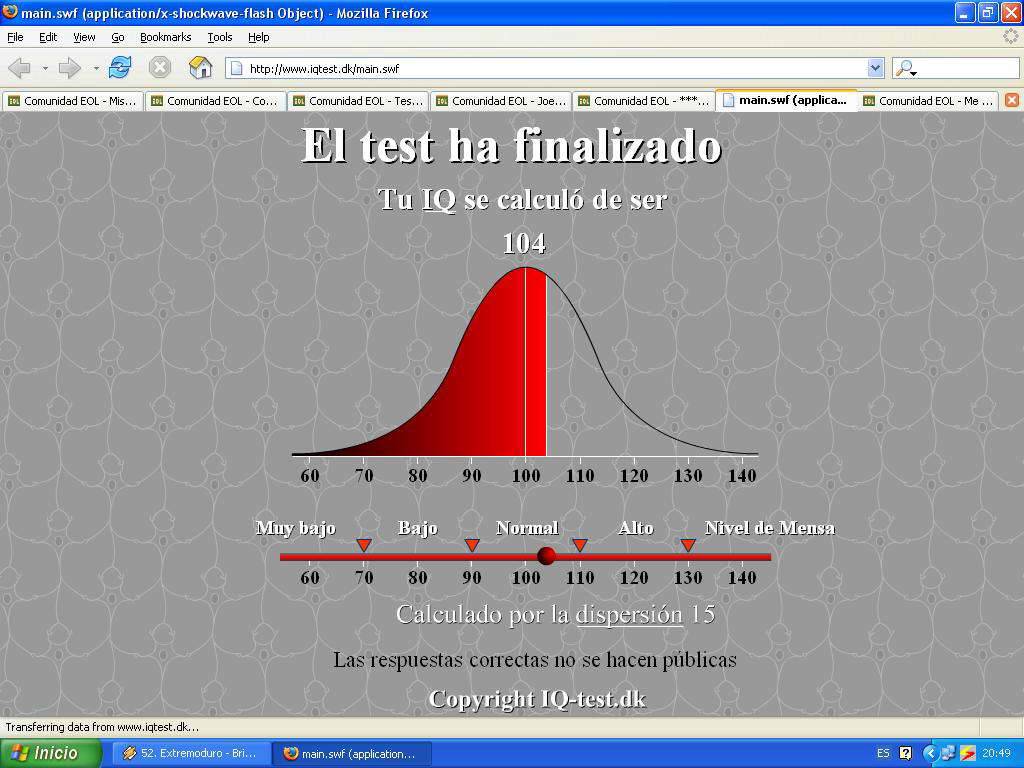Open the Back button history dropdown arrow
The height and width of the screenshot is (768, 1024).
[45, 68]
